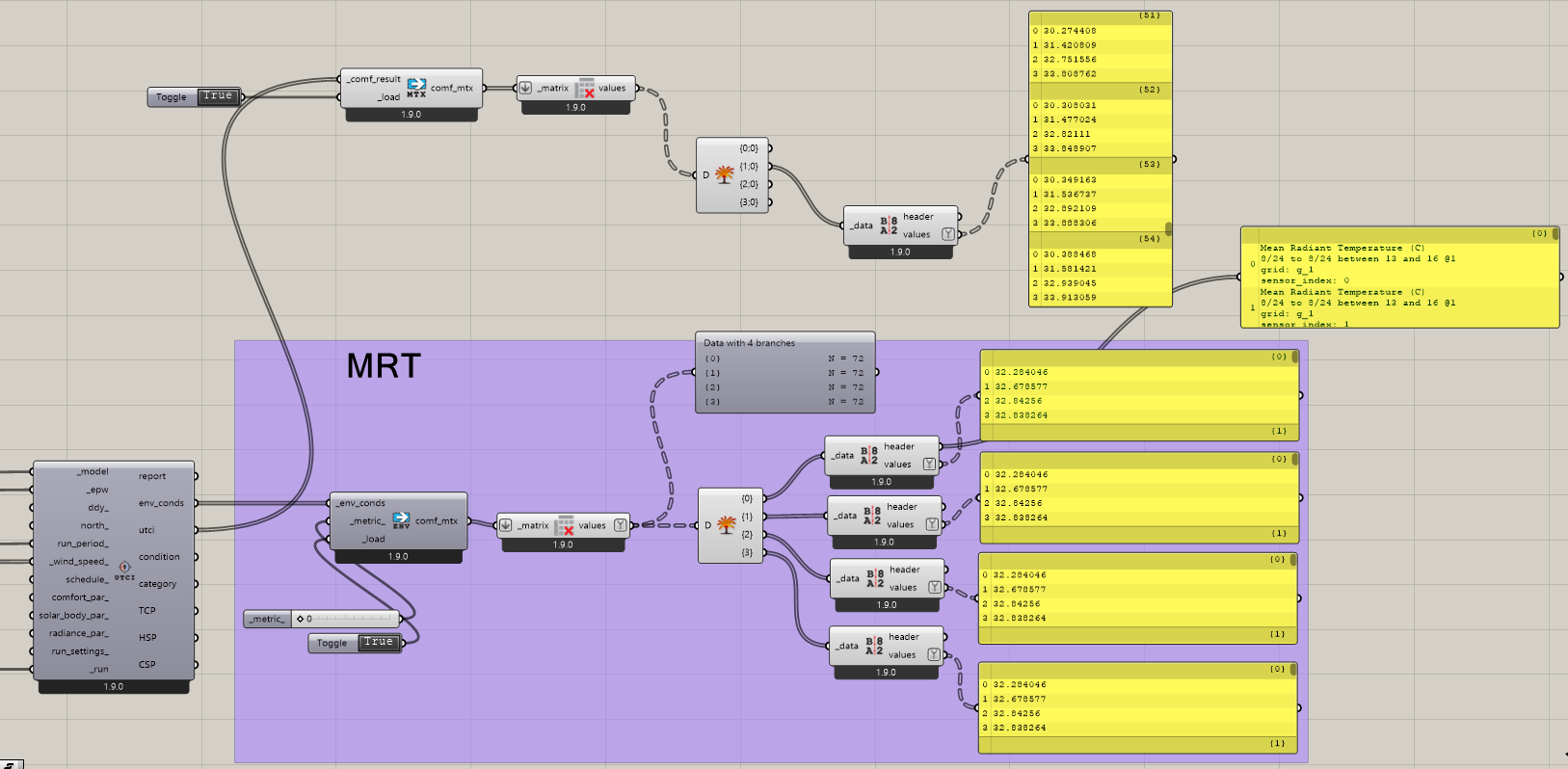Click the scrollbar handle on the tall yellow panel
The width and height of the screenshot is (1568, 769).
click(1168, 229)
